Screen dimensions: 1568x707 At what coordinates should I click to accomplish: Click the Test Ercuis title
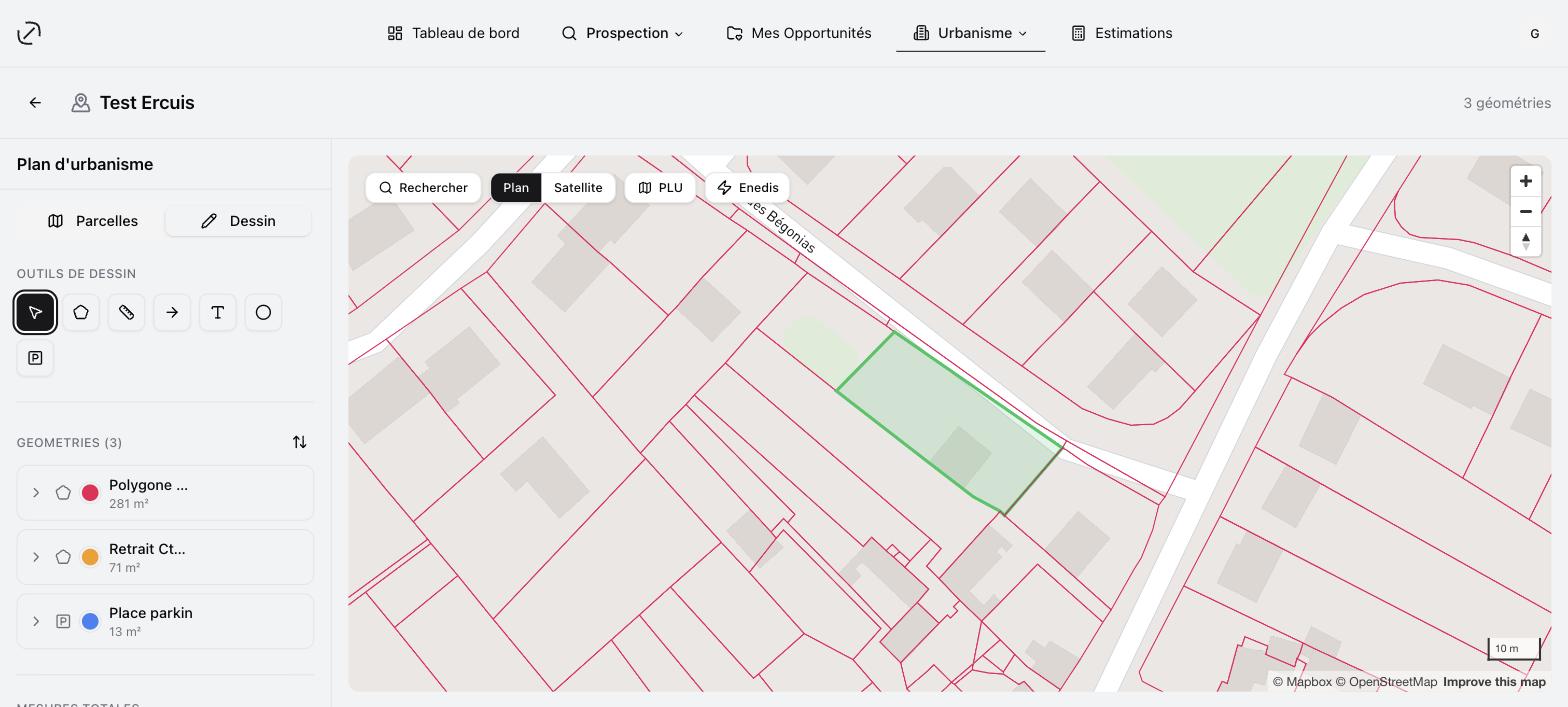[x=147, y=103]
